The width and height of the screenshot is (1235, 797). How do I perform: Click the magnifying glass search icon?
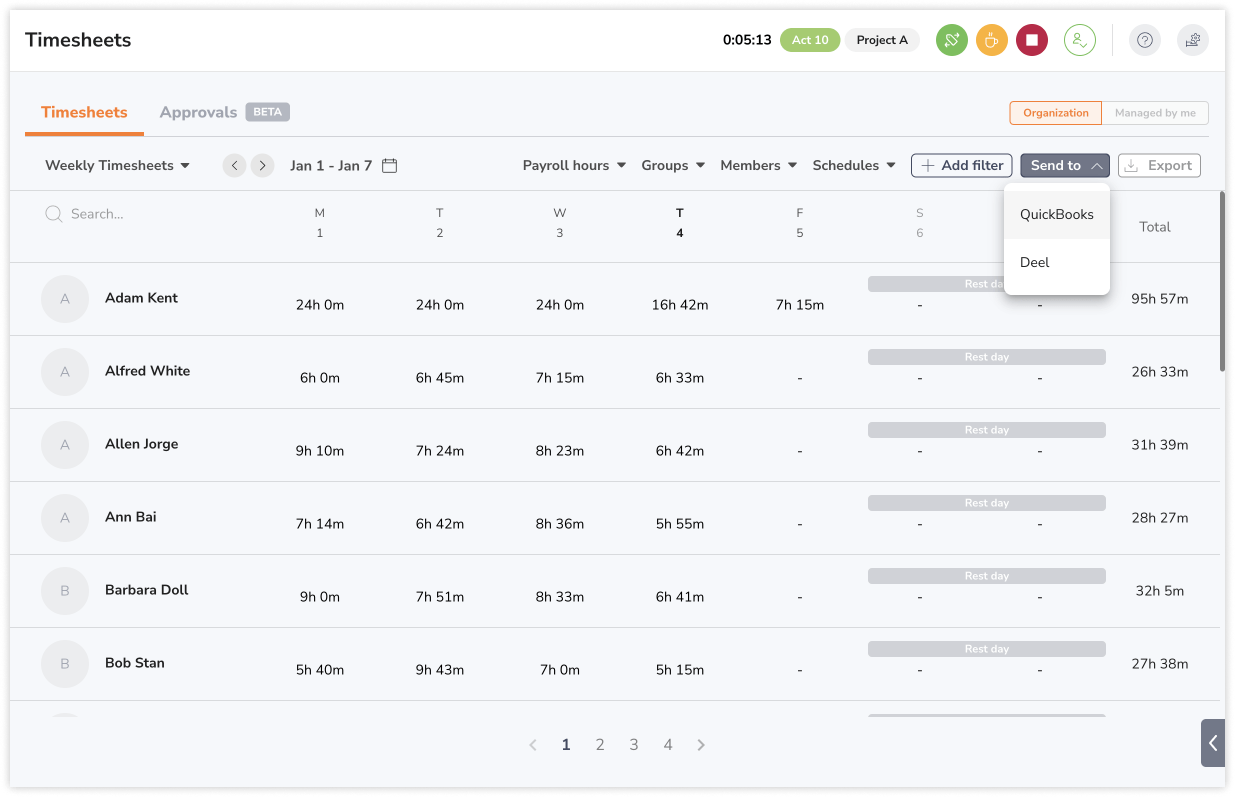point(53,213)
